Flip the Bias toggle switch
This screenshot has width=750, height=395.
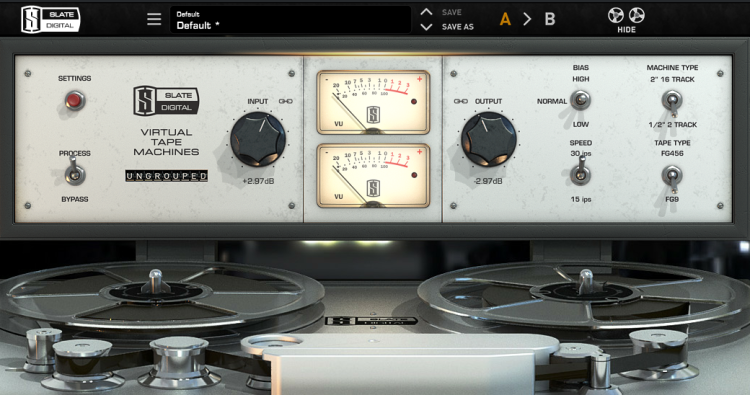(x=580, y=100)
